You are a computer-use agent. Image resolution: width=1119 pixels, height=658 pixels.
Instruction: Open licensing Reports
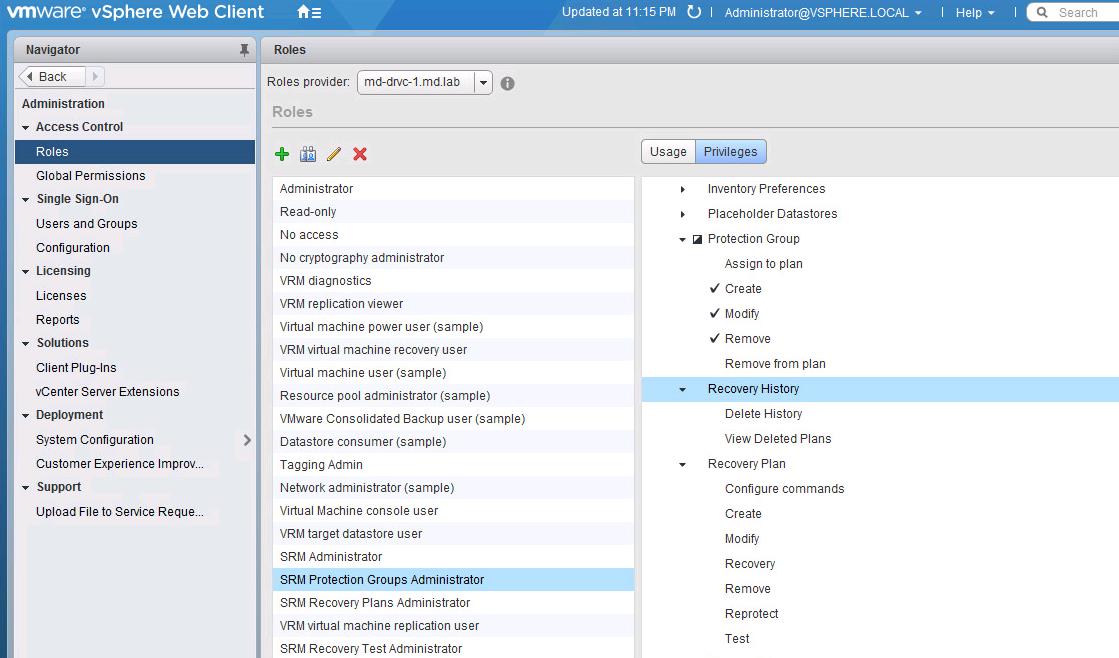58,320
